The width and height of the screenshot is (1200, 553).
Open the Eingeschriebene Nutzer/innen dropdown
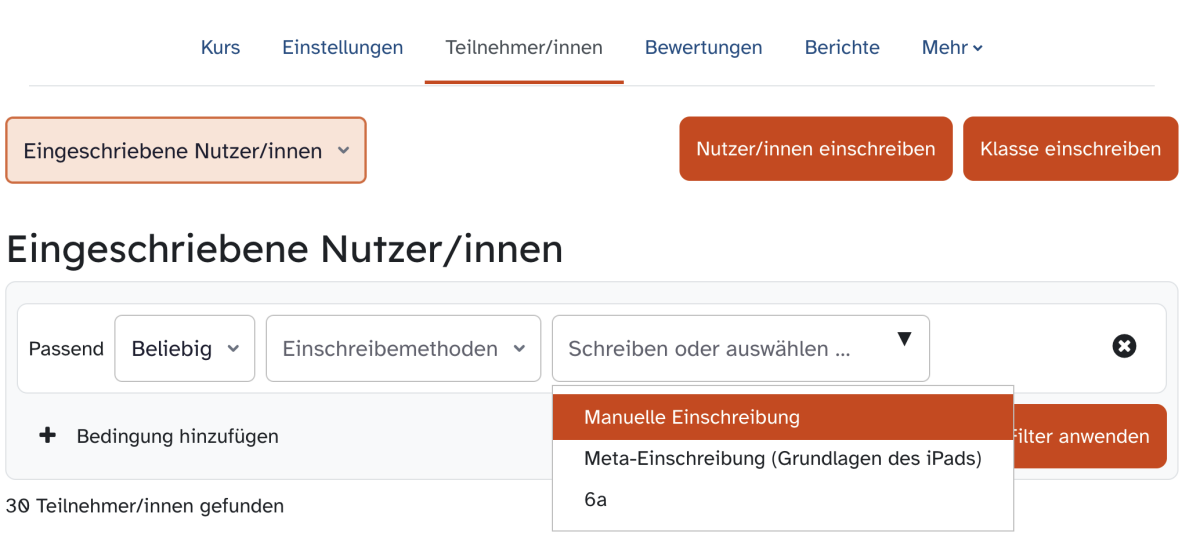pyautogui.click(x=186, y=150)
